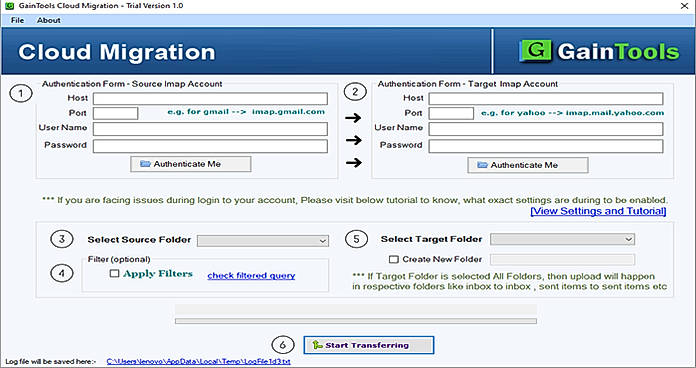Close the GainTools Cloud Migration window
The height and width of the screenshot is (368, 696).
click(684, 6)
